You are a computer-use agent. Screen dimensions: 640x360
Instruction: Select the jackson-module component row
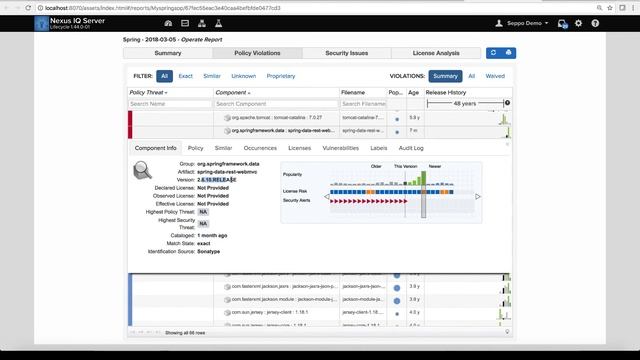320,300
